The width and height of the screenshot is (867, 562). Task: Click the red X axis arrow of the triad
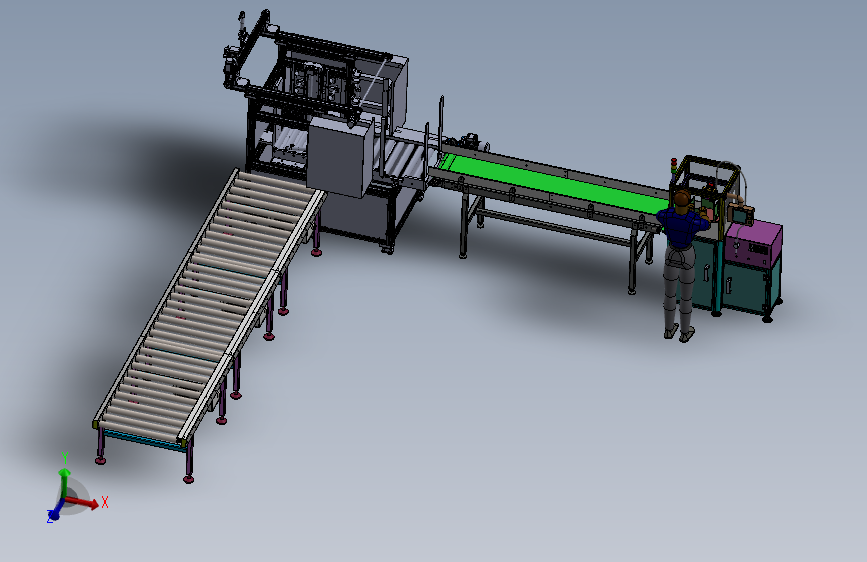point(82,501)
